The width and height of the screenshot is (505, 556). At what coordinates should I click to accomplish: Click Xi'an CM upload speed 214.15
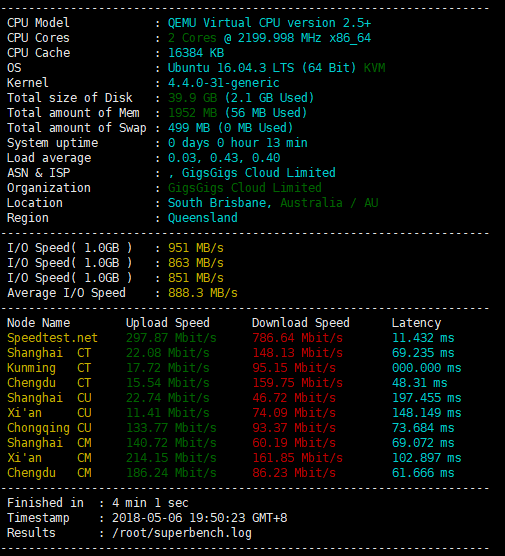point(171,458)
